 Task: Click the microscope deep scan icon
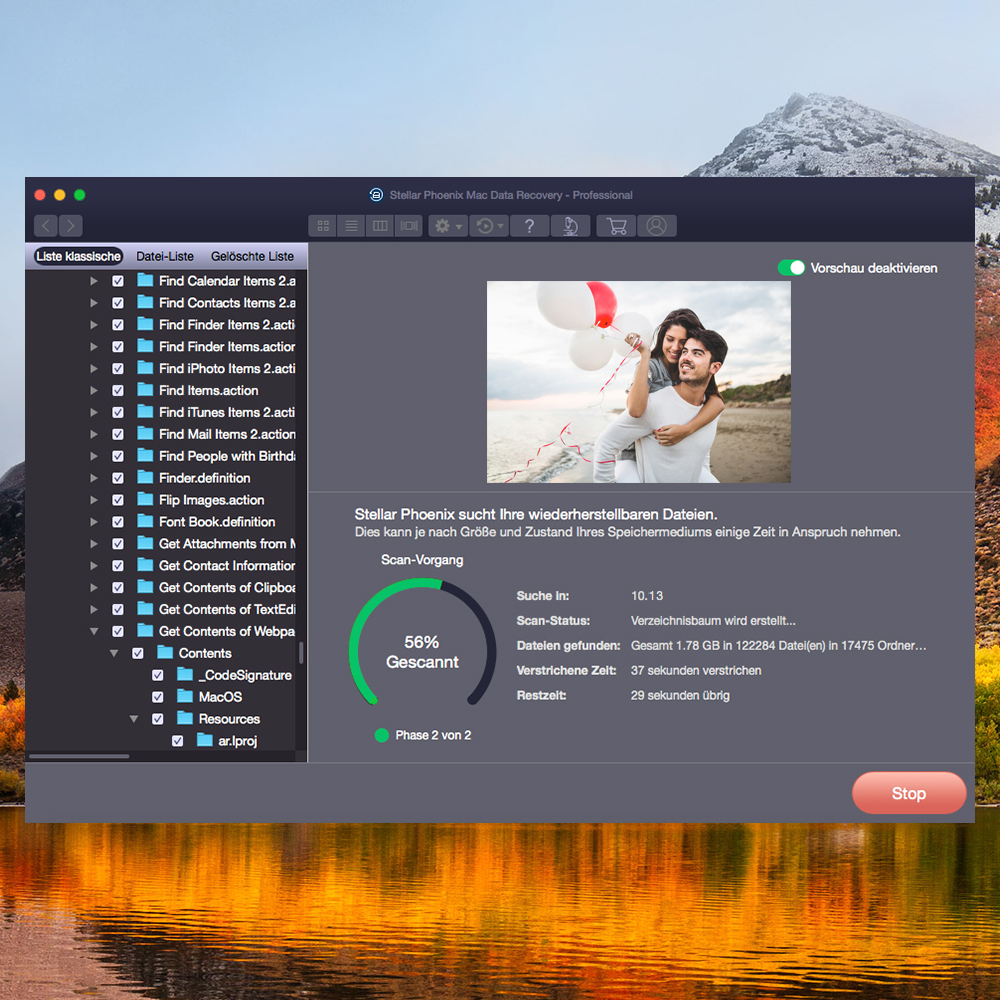tap(571, 226)
